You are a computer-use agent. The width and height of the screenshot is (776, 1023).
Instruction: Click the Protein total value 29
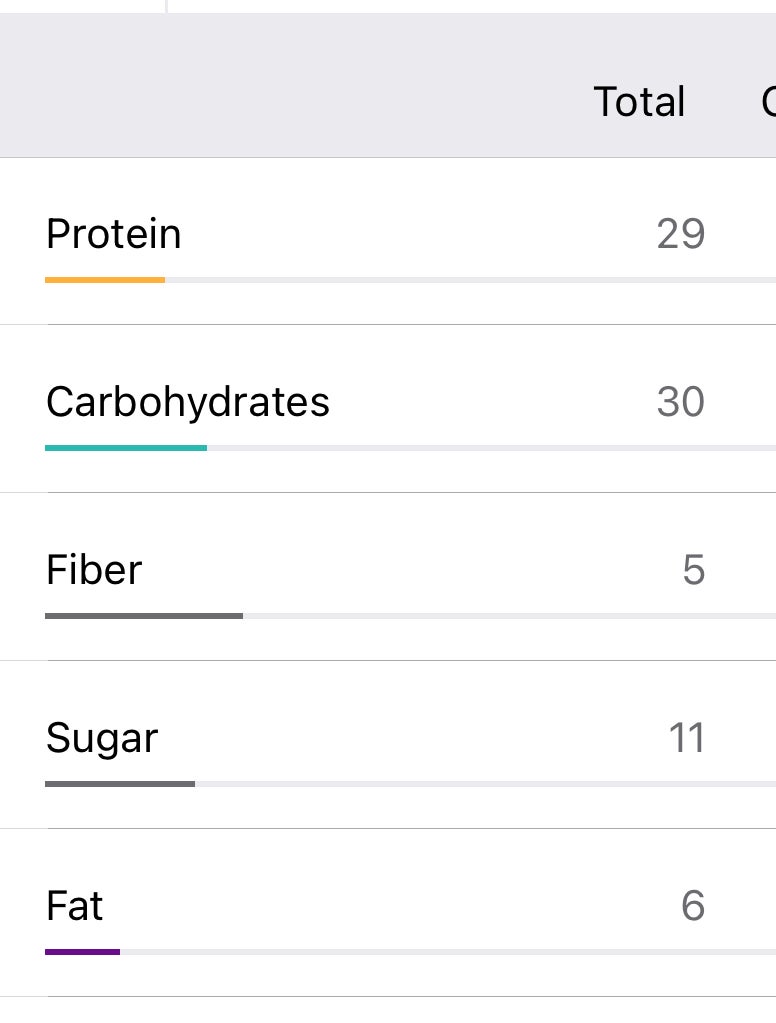[681, 234]
